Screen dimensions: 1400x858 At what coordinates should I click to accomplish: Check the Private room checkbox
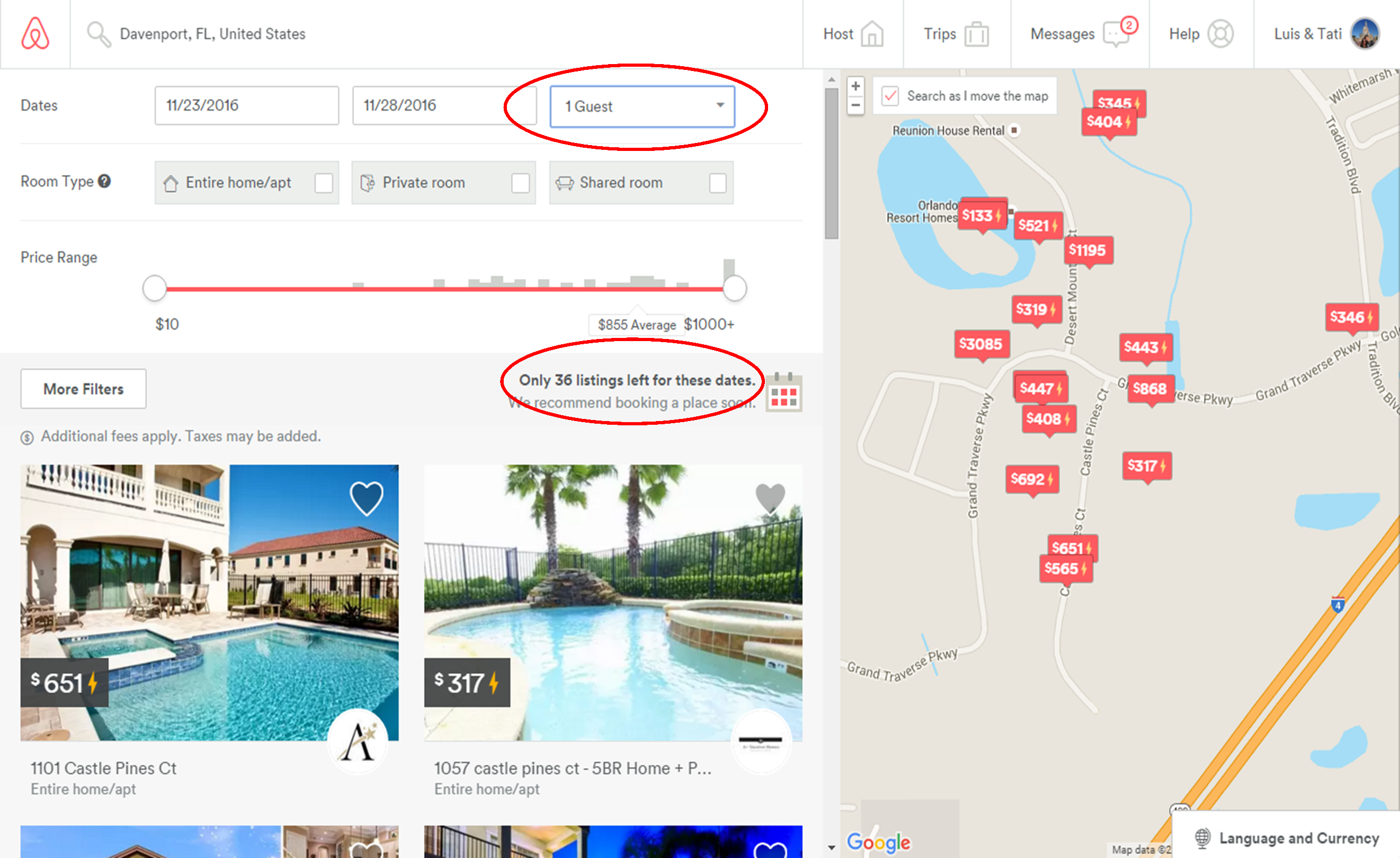tap(521, 183)
